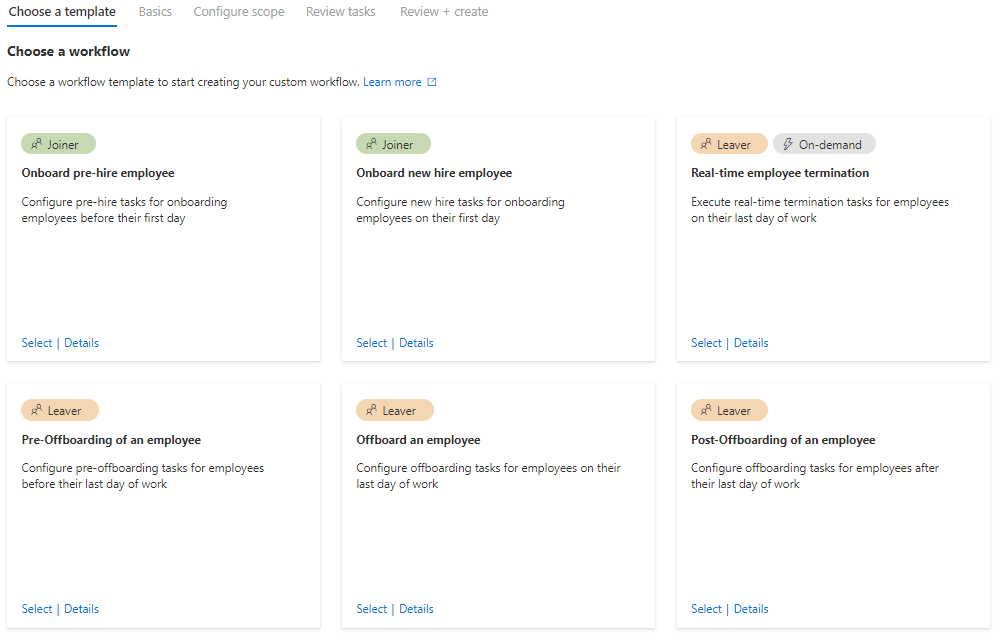Viewport: 1007px width, 638px height.
Task: Select the Offboard an employee template
Action: coord(371,609)
